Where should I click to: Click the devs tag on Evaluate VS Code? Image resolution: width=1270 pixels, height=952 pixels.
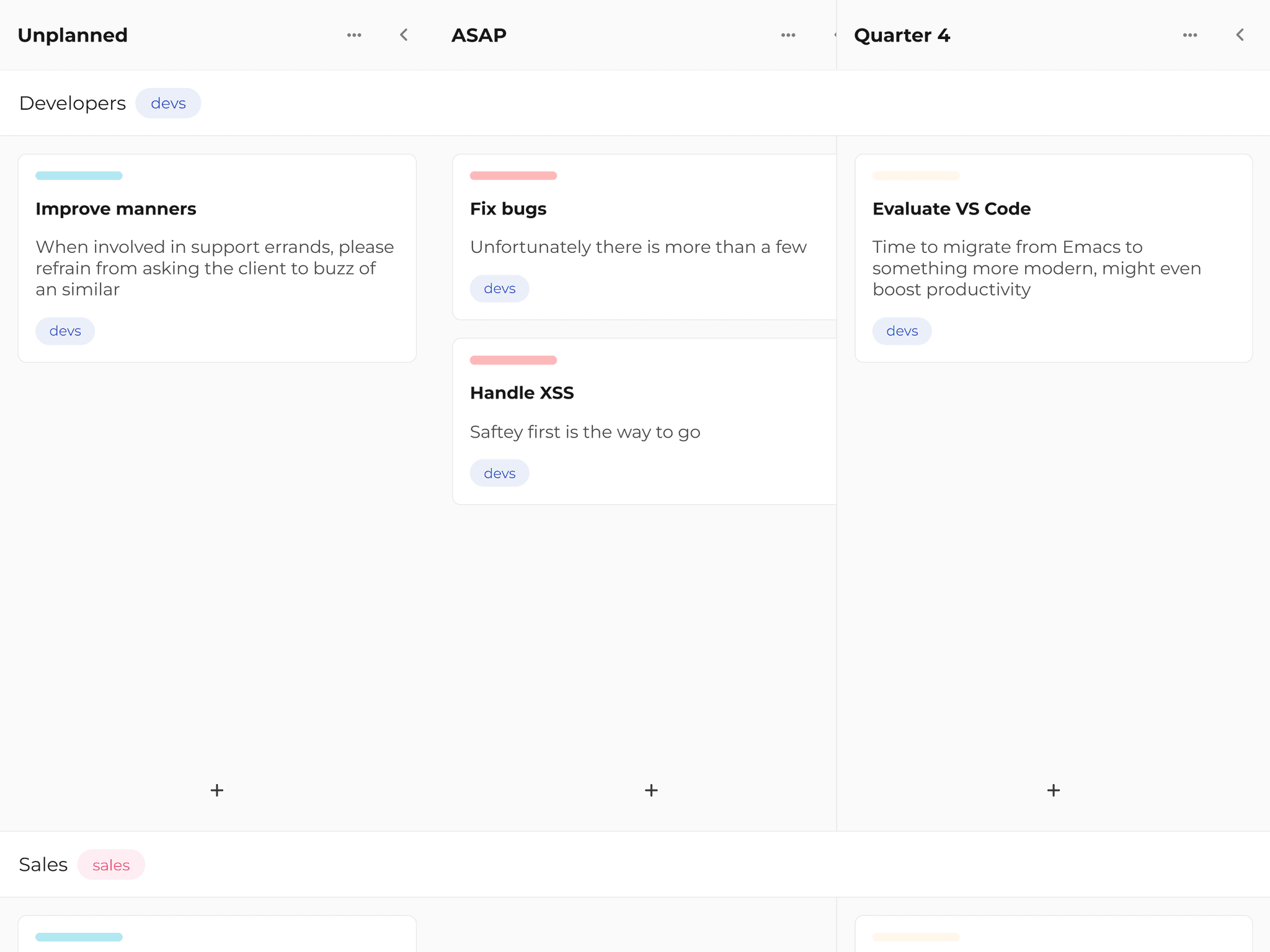902,330
